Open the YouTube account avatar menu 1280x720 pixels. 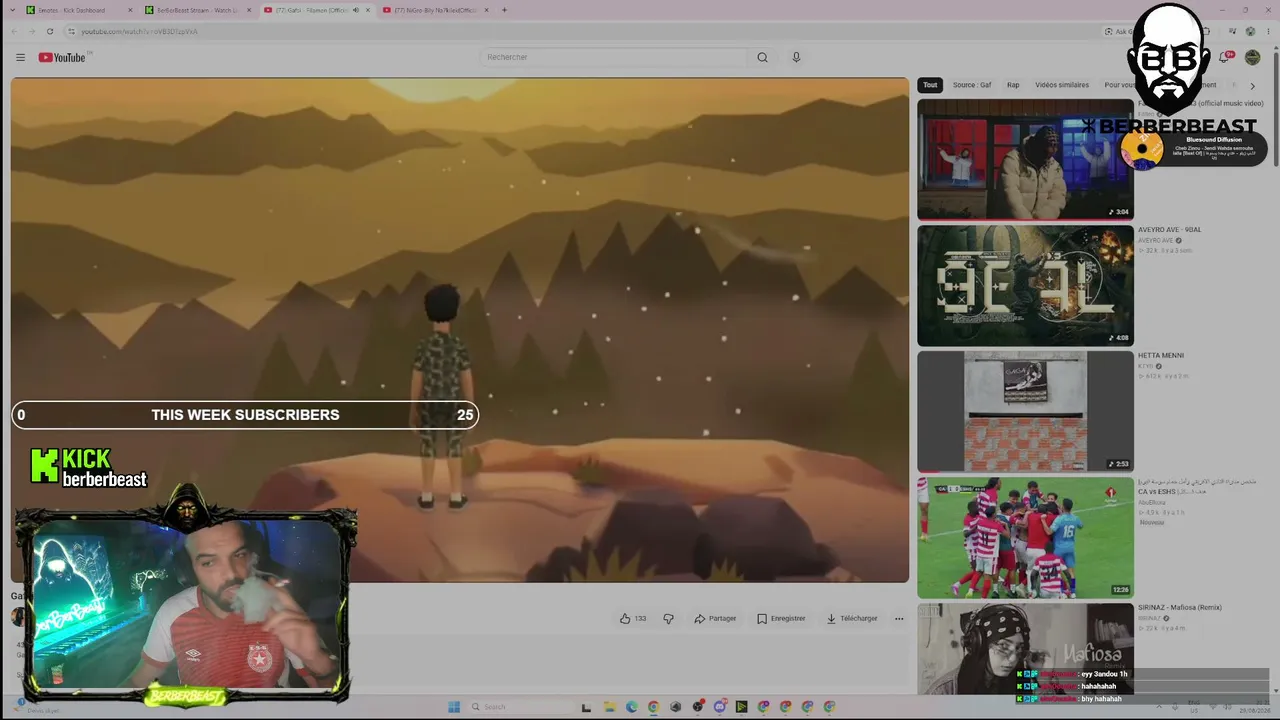pos(1252,57)
